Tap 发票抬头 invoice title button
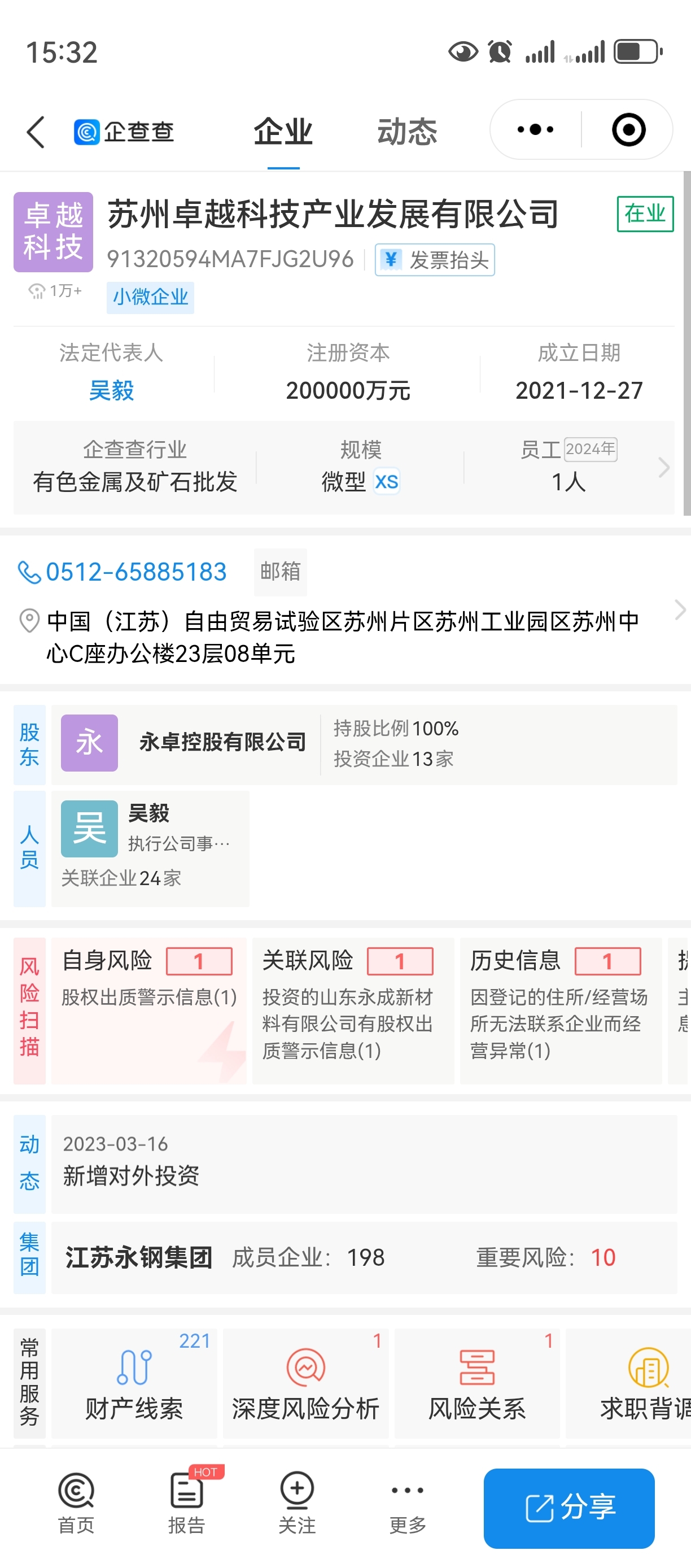Image resolution: width=691 pixels, height=1568 pixels. tap(434, 260)
